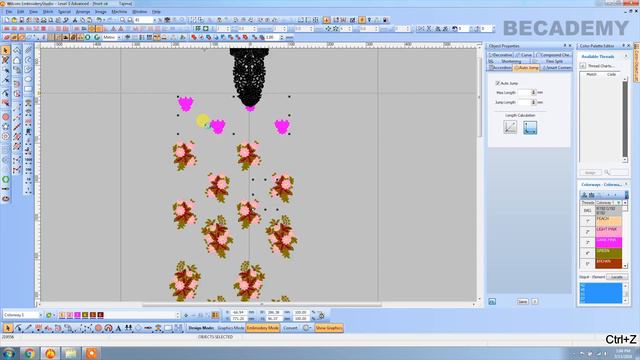
Task: Adjust the Jump Length spinner arrows
Action: point(533,102)
